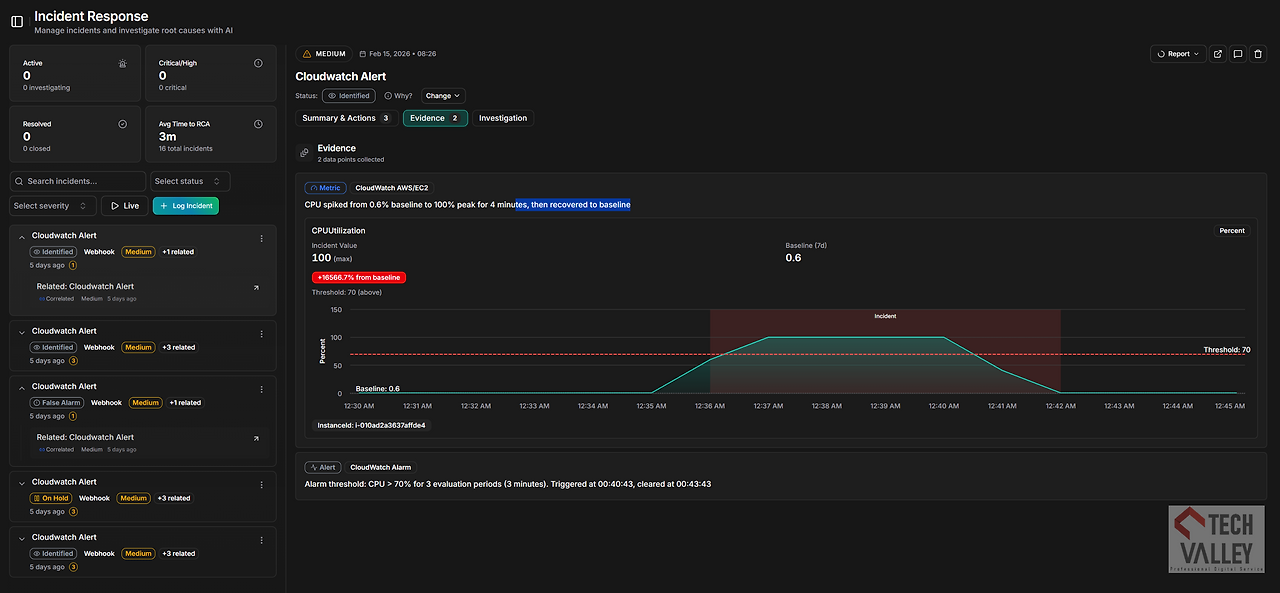Click the bug icon in the Active card
The image size is (1280, 593).
[123, 63]
